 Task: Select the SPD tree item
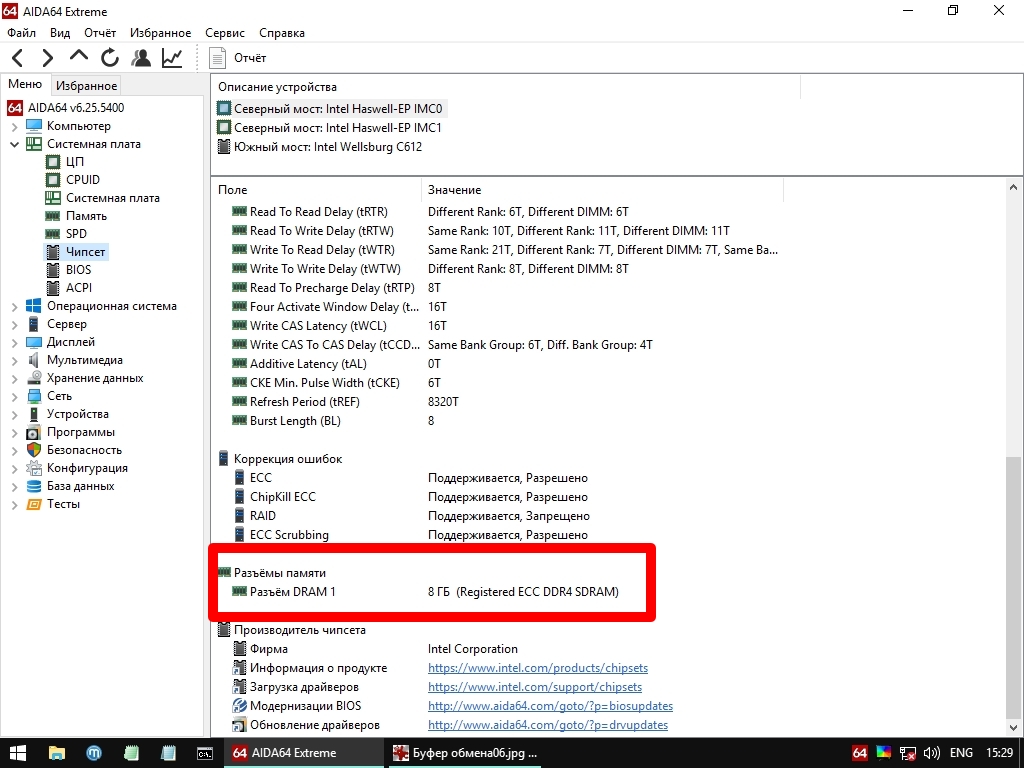(x=76, y=234)
